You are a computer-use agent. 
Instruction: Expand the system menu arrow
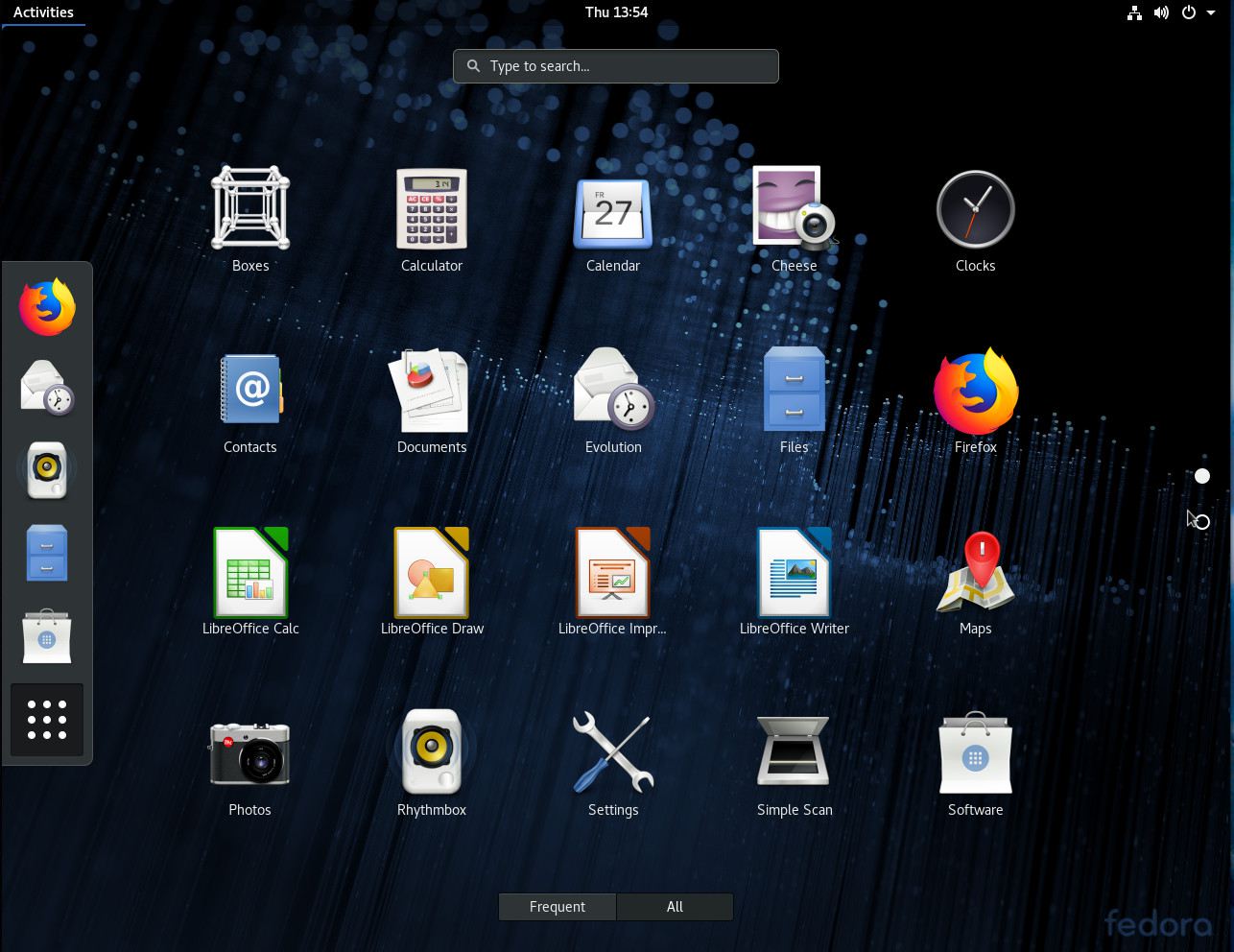point(1211,12)
